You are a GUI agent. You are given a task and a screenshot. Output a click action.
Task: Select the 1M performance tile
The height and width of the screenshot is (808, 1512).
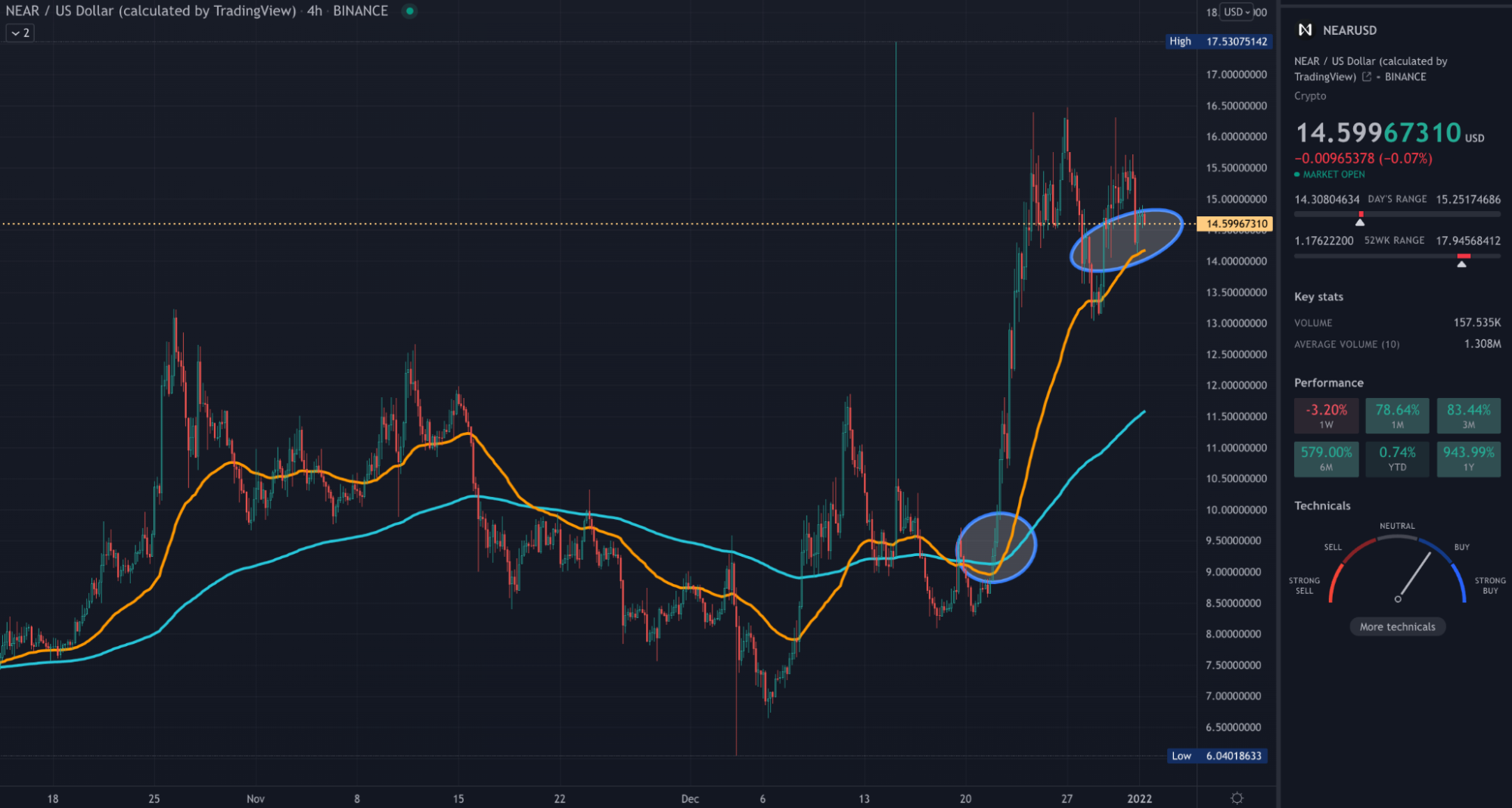pos(1397,415)
